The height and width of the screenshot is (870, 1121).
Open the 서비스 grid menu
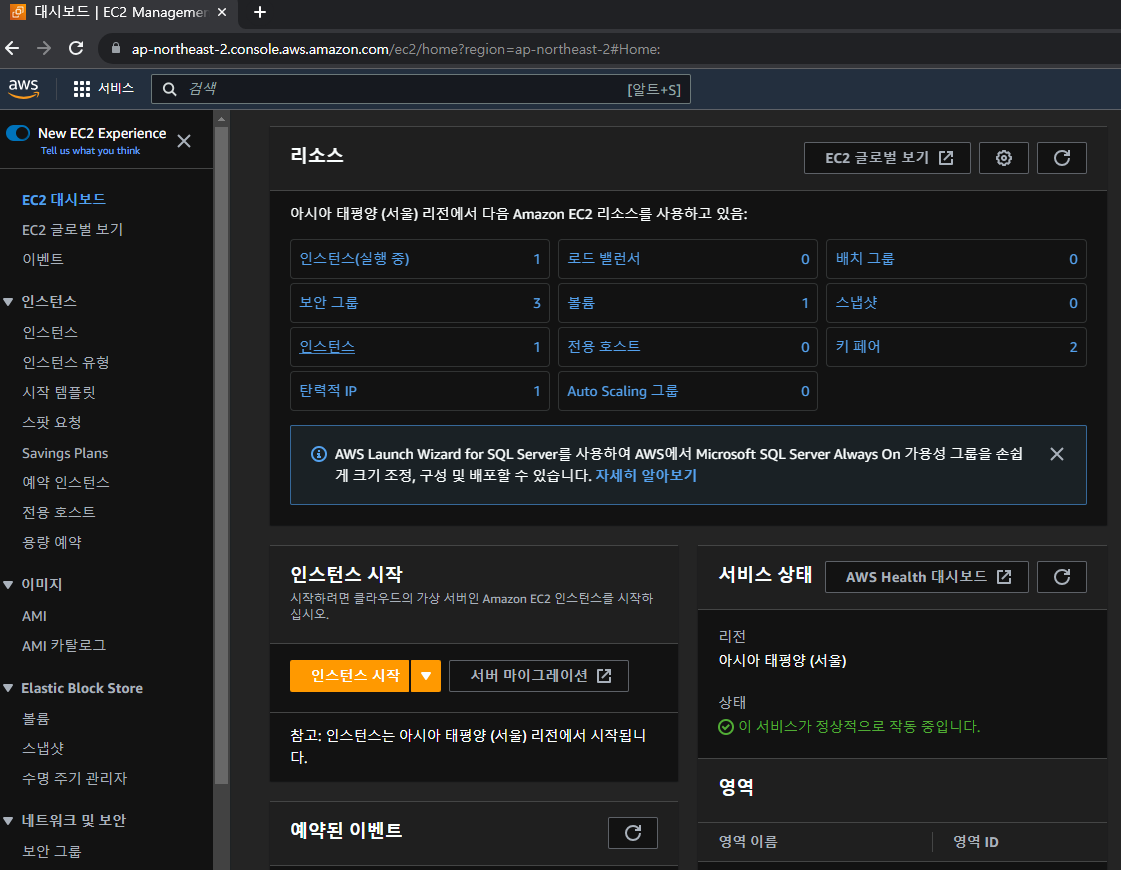(x=104, y=89)
